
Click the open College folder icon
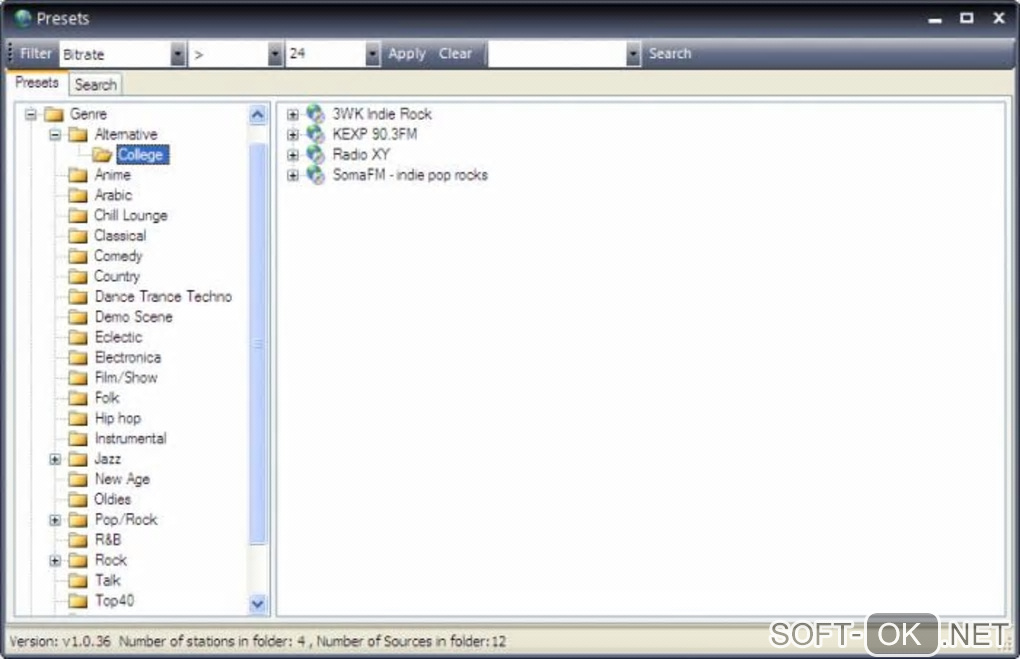[x=102, y=155]
